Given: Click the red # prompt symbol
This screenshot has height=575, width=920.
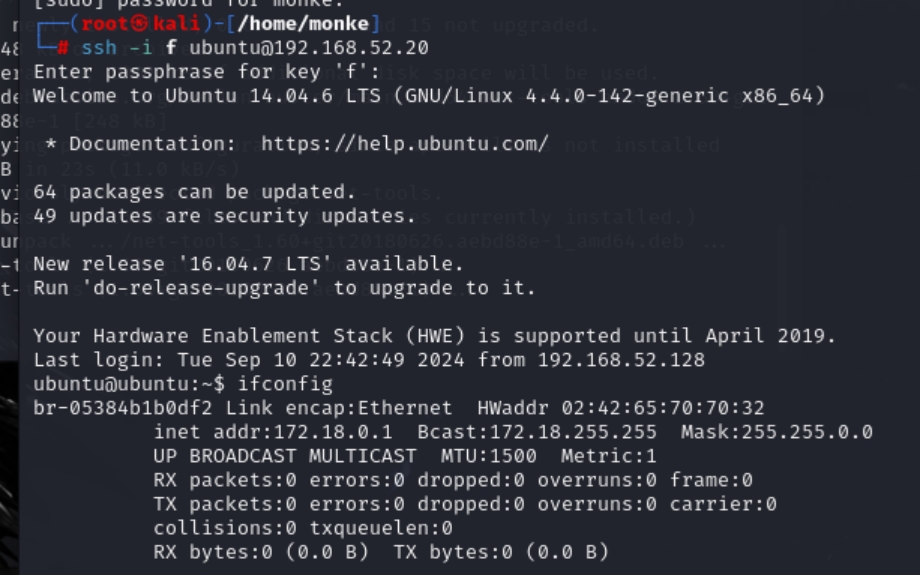Looking at the screenshot, I should click(x=63, y=48).
